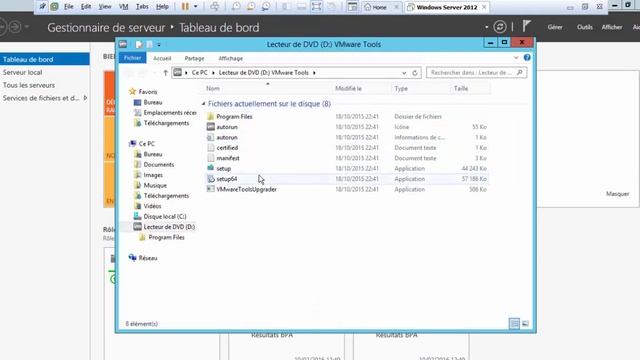Screen dimensions: 640x360
Task: Click the Rechercher search field
Action: click(x=476, y=73)
